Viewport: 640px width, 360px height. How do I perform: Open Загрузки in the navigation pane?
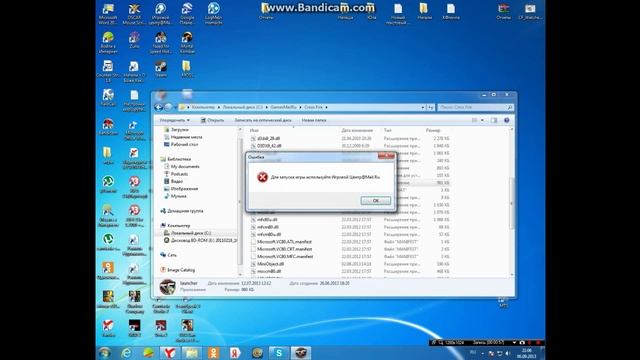pos(179,129)
